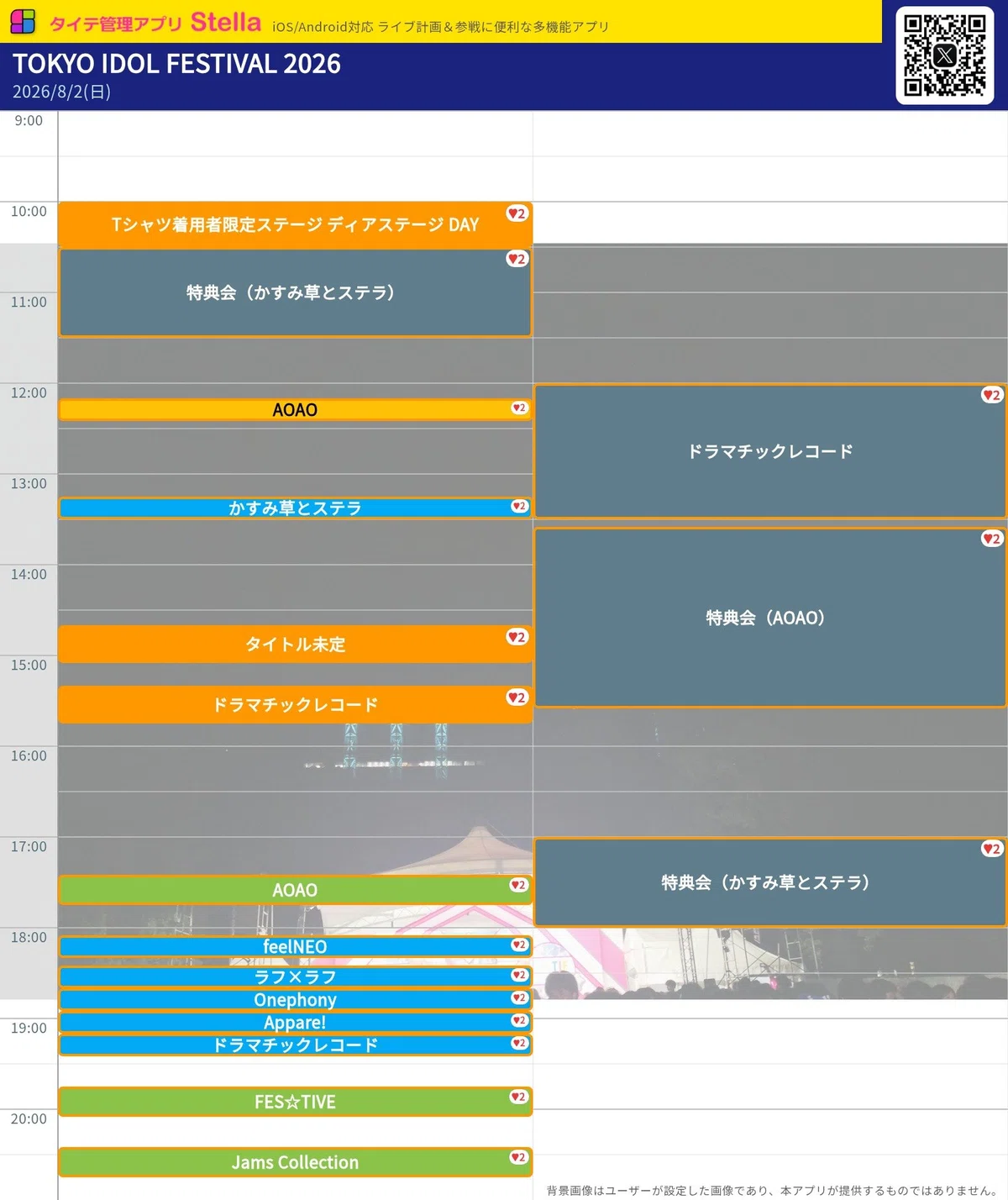Click heart badge on 17:00 特典会（かすみ草とステラ） block
Screen dimensions: 1008x1200
click(x=992, y=849)
